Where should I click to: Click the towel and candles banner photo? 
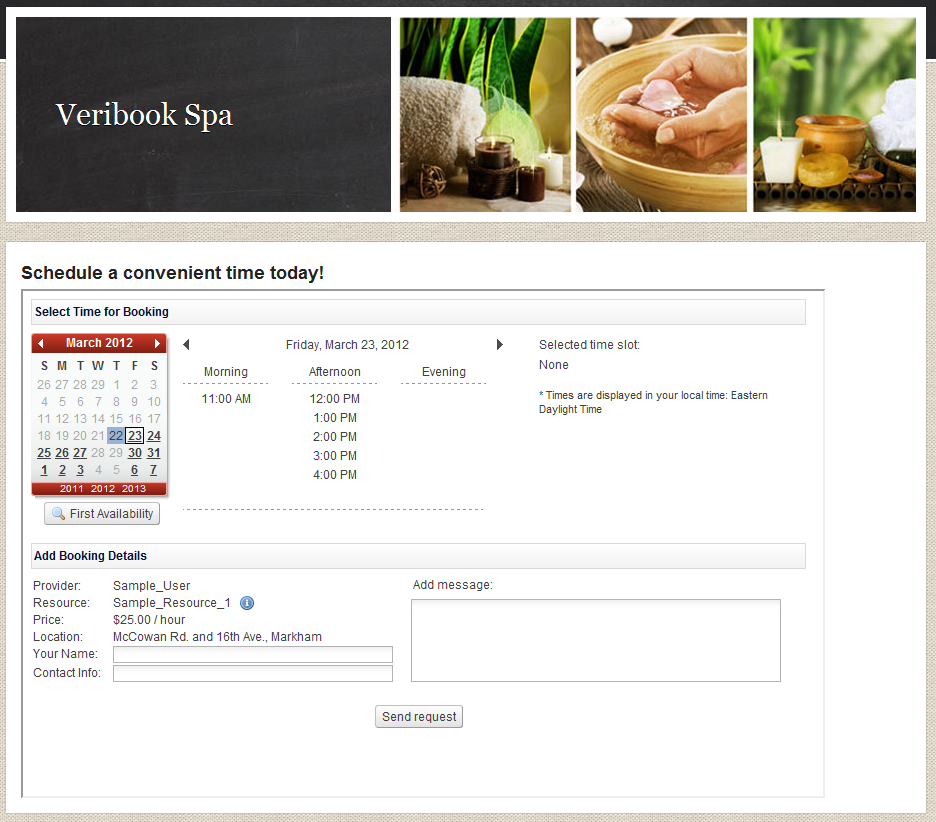(485, 115)
